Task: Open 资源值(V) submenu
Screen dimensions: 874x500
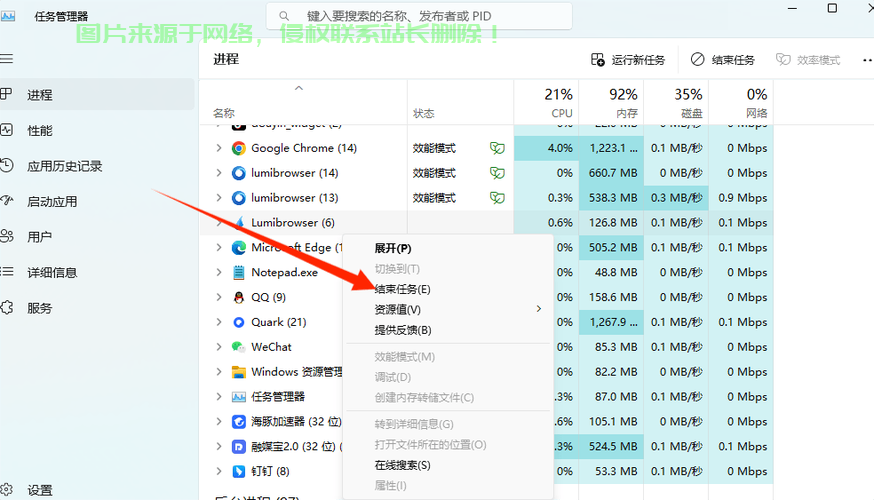Action: (448, 309)
